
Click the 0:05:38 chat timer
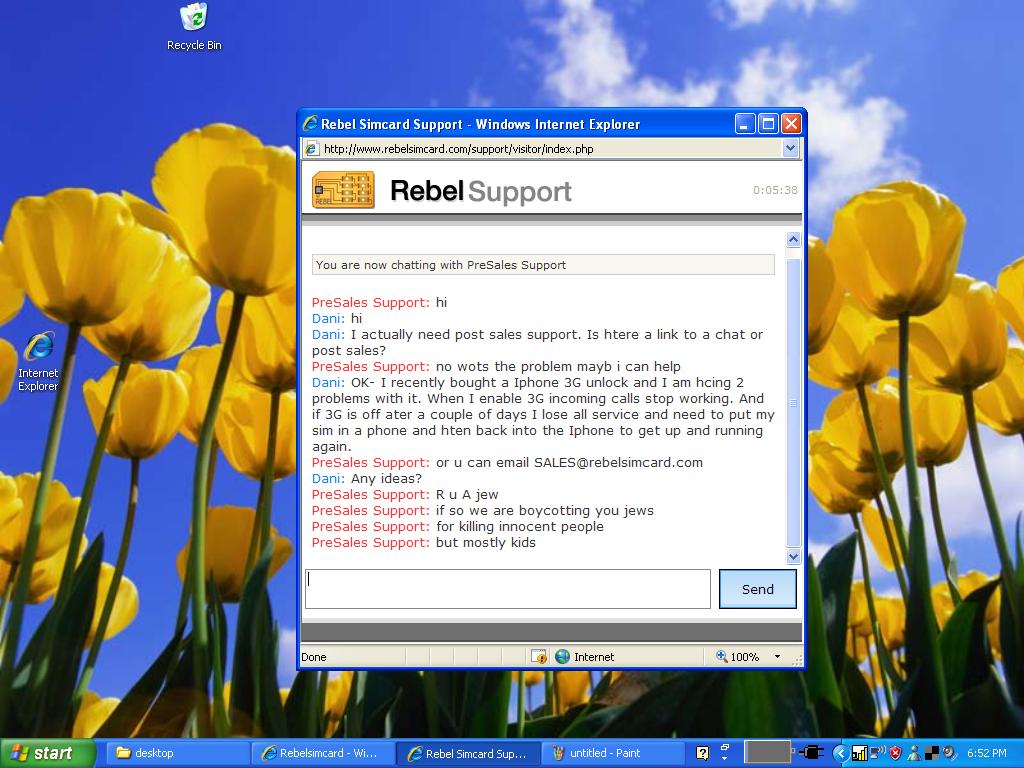(x=775, y=190)
